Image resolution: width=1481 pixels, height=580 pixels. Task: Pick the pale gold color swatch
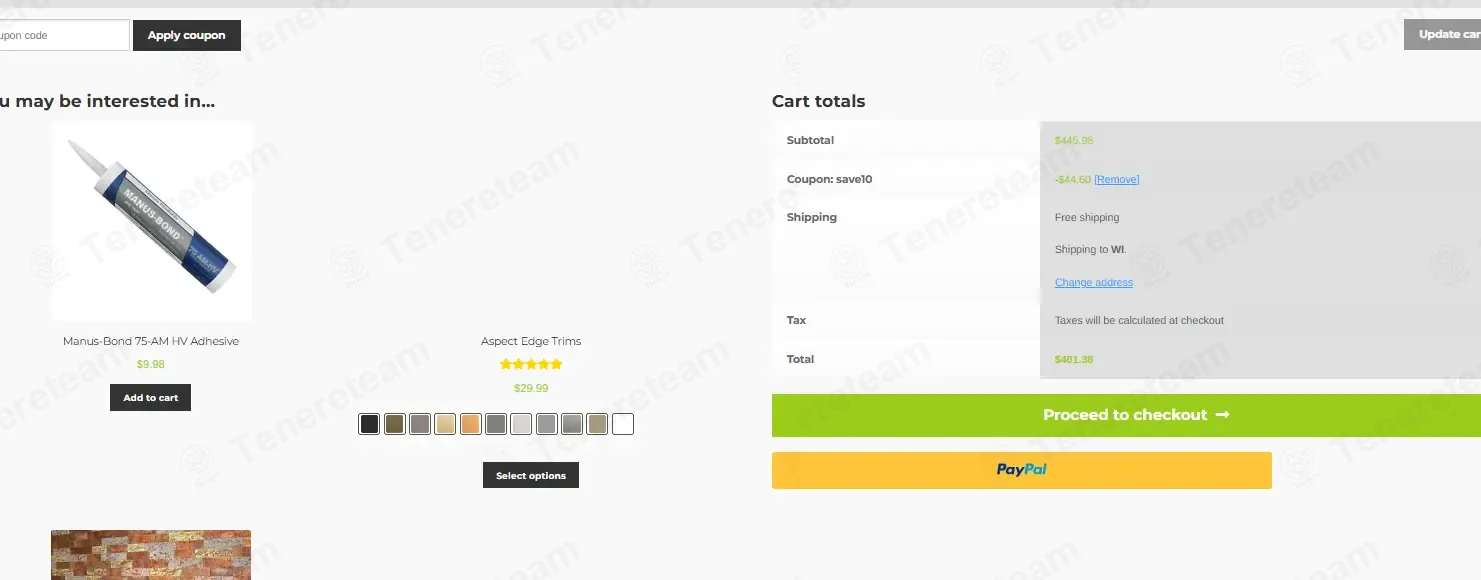pyautogui.click(x=445, y=424)
